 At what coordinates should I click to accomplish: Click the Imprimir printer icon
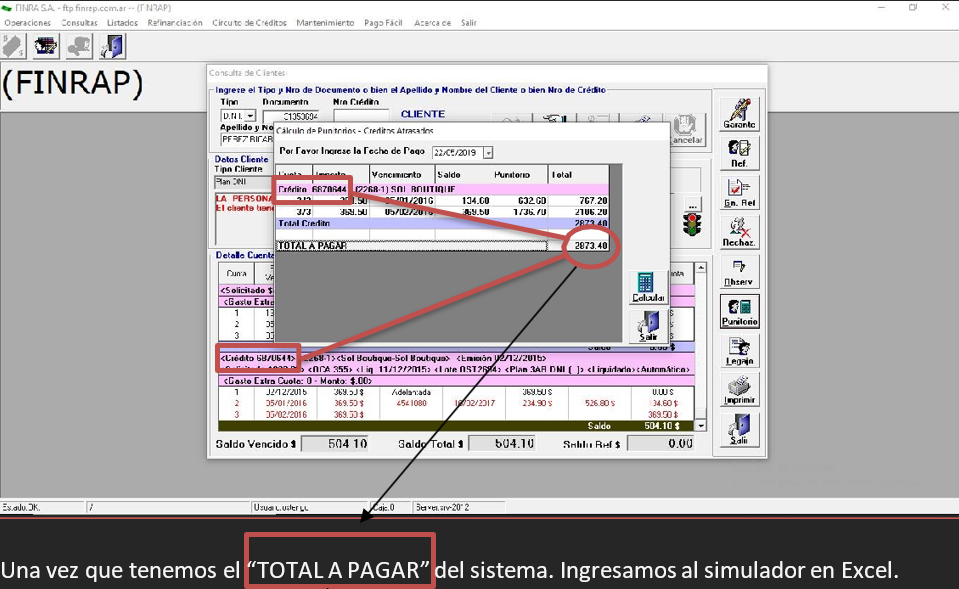[739, 390]
